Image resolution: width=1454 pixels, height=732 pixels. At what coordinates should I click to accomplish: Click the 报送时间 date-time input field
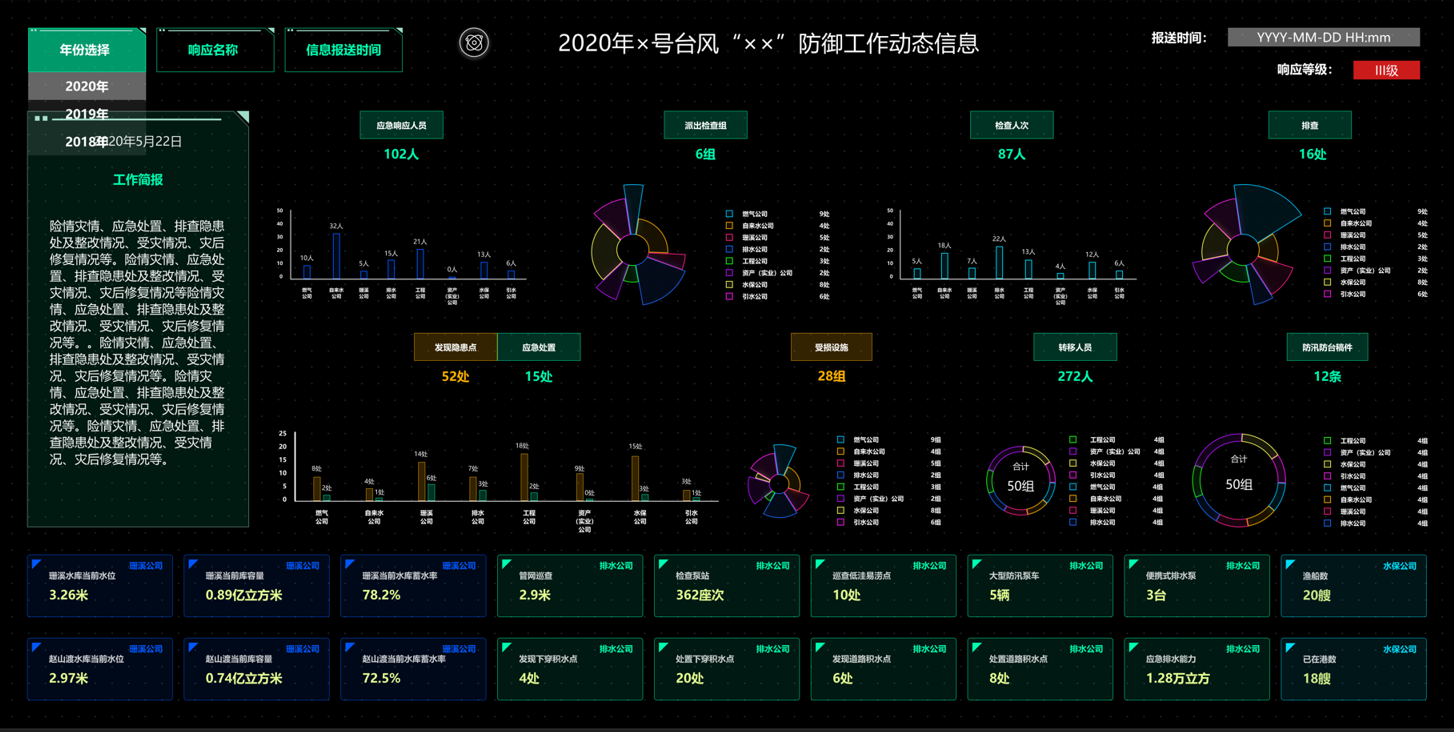[1323, 38]
